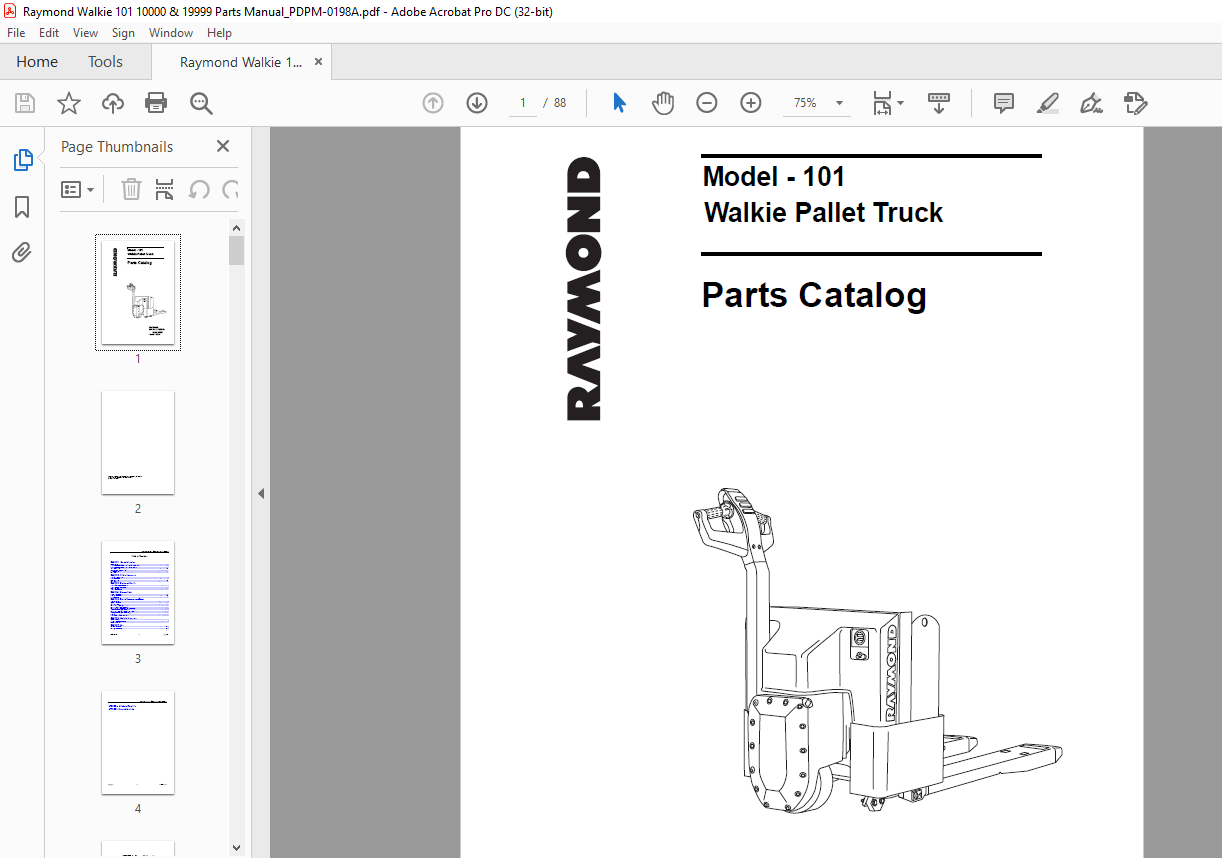The width and height of the screenshot is (1222, 858).
Task: Click the insert pages icon in thumbnails
Action: click(165, 189)
